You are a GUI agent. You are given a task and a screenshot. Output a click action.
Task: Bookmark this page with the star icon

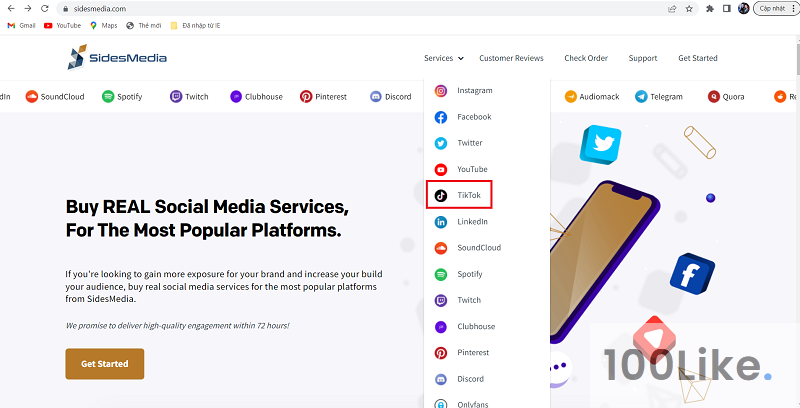pyautogui.click(x=689, y=9)
